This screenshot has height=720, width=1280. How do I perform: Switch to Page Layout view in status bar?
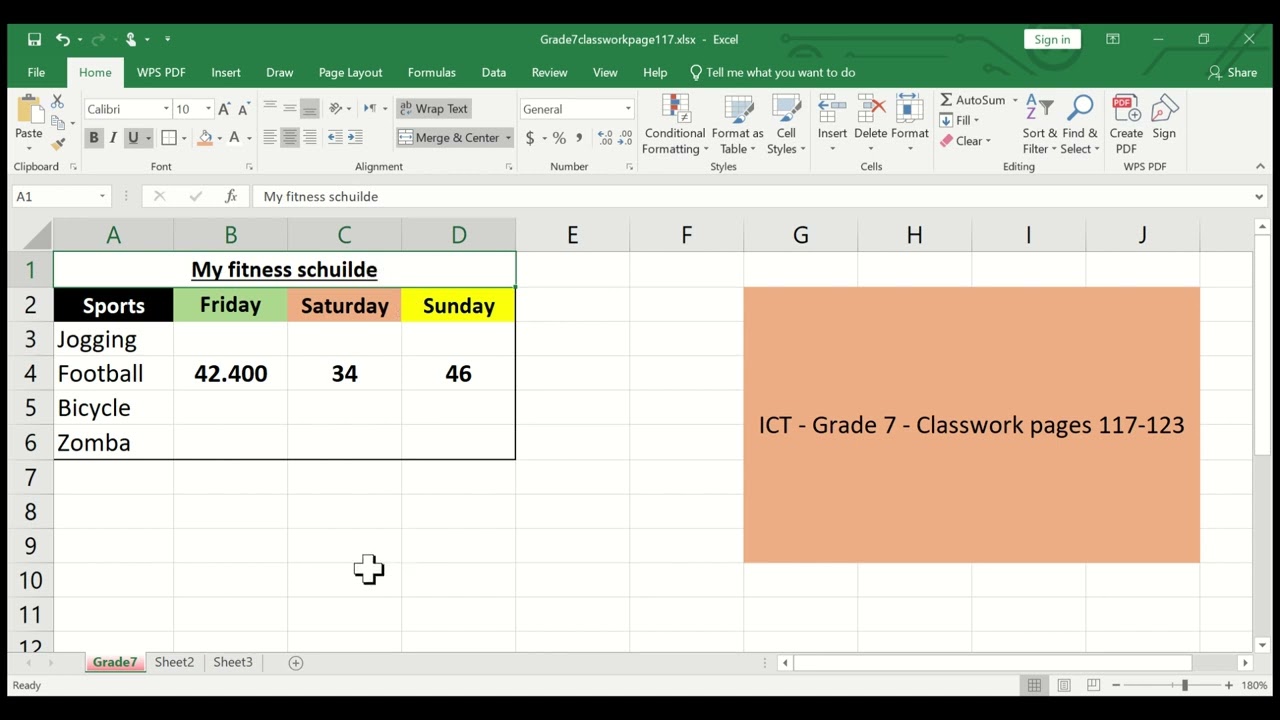pyautogui.click(x=1064, y=685)
